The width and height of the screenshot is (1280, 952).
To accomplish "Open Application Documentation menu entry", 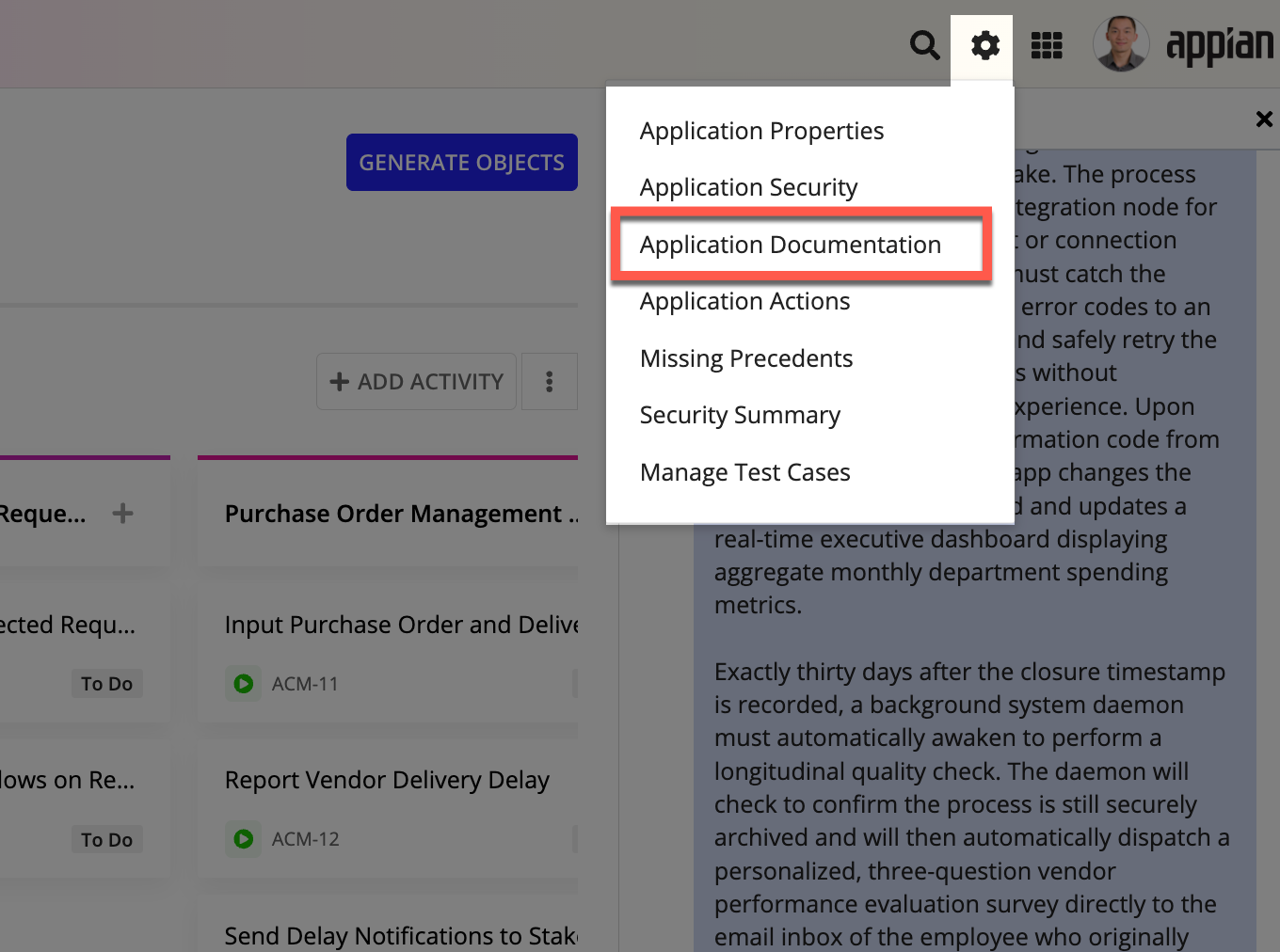I will 791,245.
